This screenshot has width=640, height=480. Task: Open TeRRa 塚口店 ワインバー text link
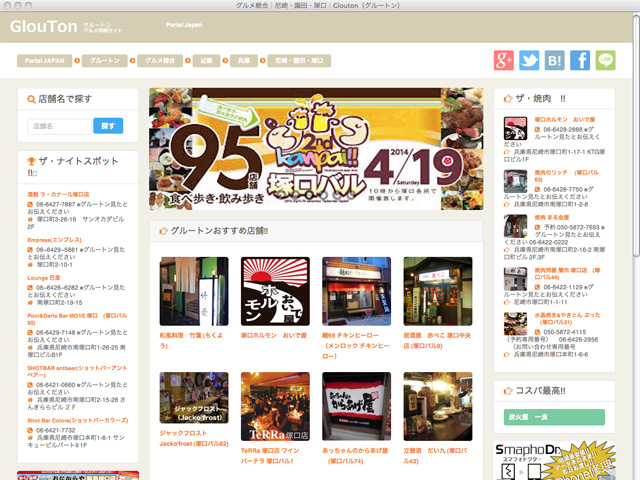(x=270, y=456)
